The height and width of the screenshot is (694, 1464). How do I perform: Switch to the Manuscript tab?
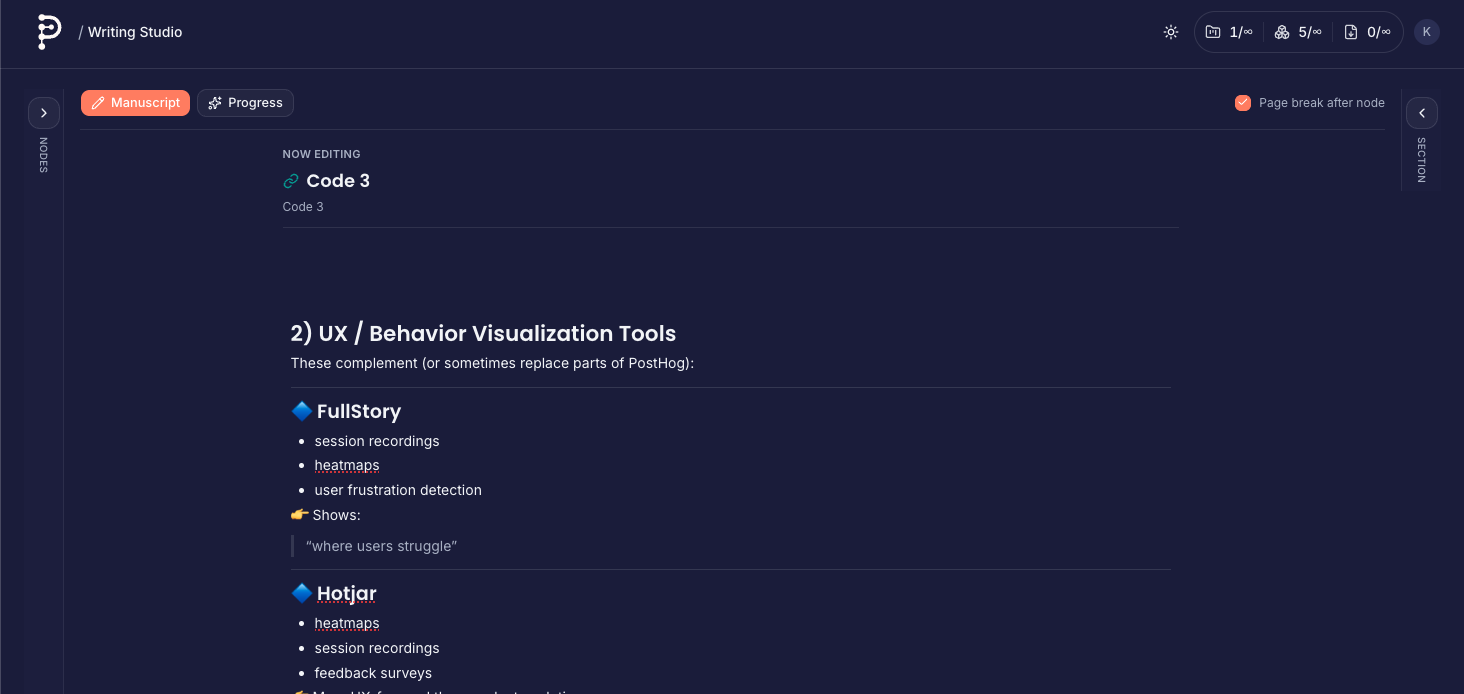tap(135, 103)
